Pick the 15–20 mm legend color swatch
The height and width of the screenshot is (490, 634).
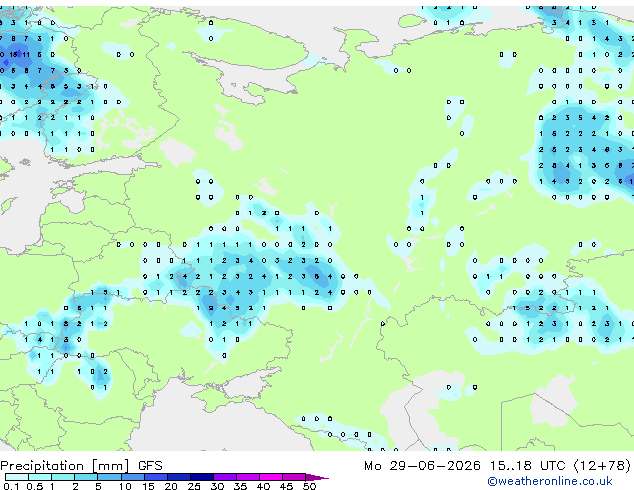(156, 477)
